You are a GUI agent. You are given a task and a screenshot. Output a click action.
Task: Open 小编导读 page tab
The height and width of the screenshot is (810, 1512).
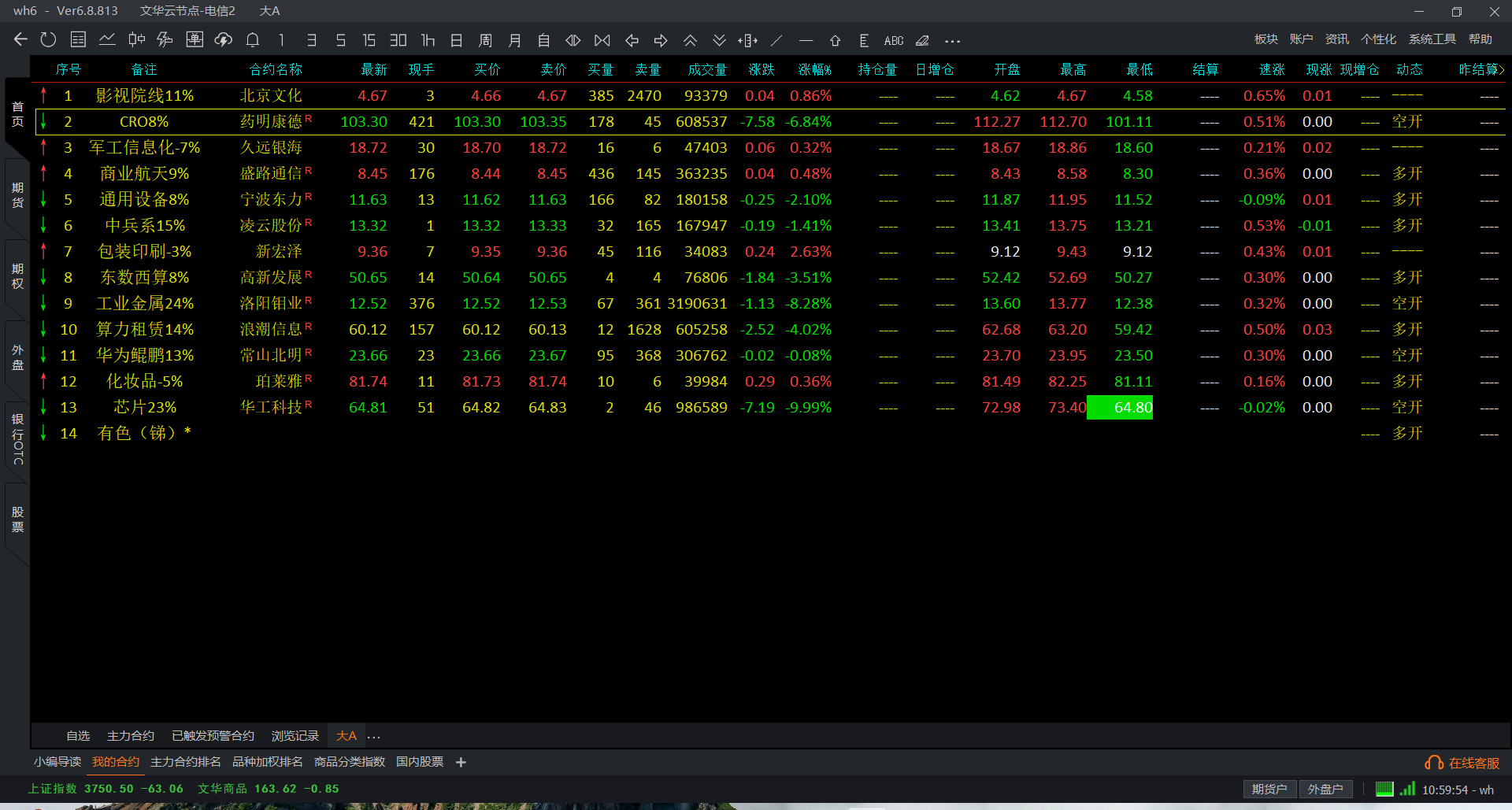pos(57,762)
